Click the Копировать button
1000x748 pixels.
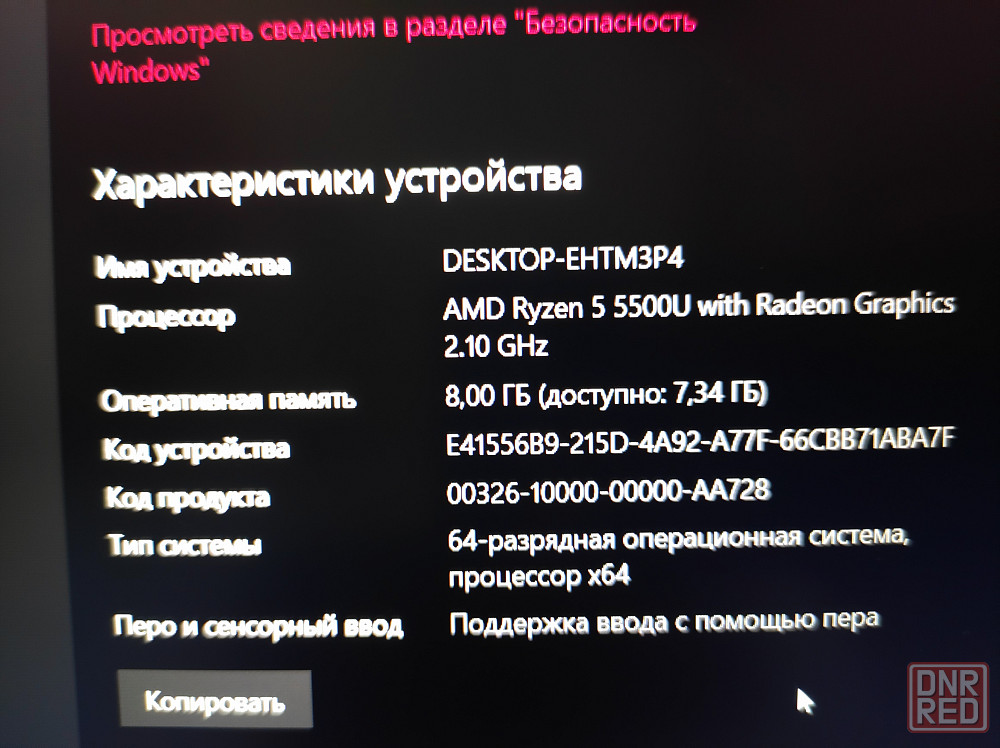(x=215, y=699)
